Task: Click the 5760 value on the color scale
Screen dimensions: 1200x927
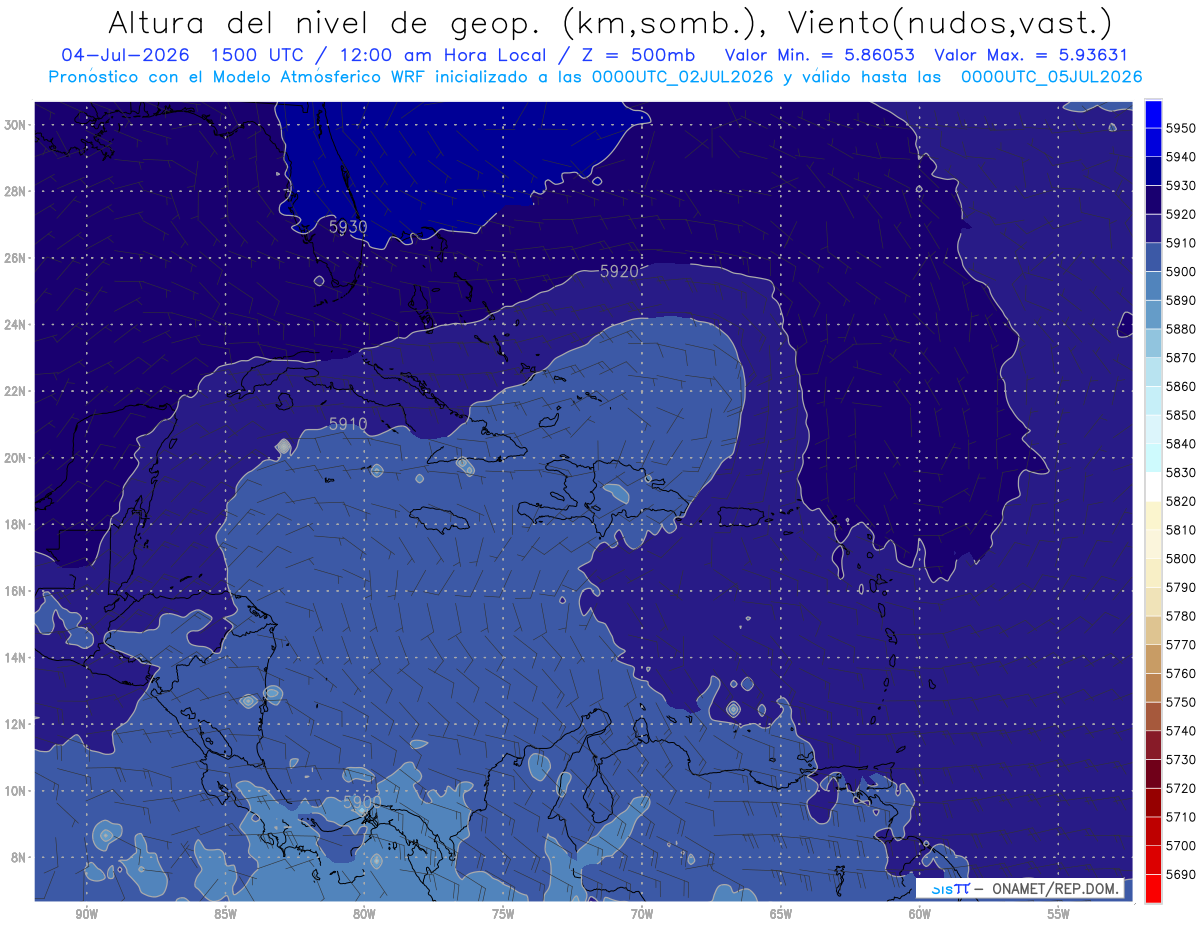Action: point(1181,674)
